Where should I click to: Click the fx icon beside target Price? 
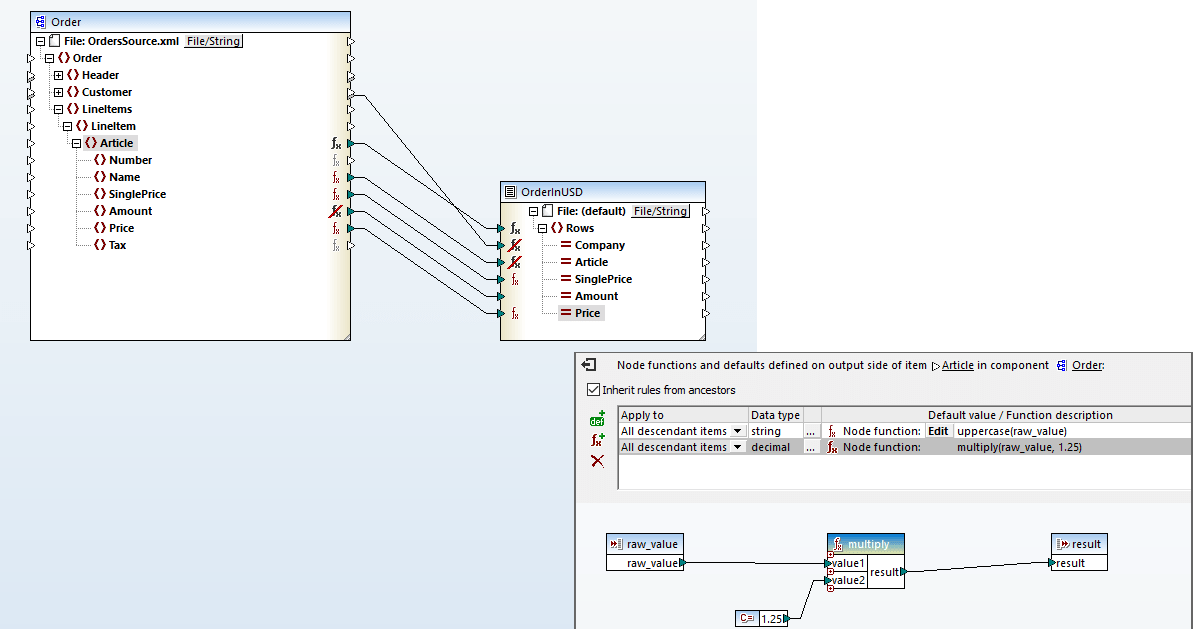tap(515, 313)
